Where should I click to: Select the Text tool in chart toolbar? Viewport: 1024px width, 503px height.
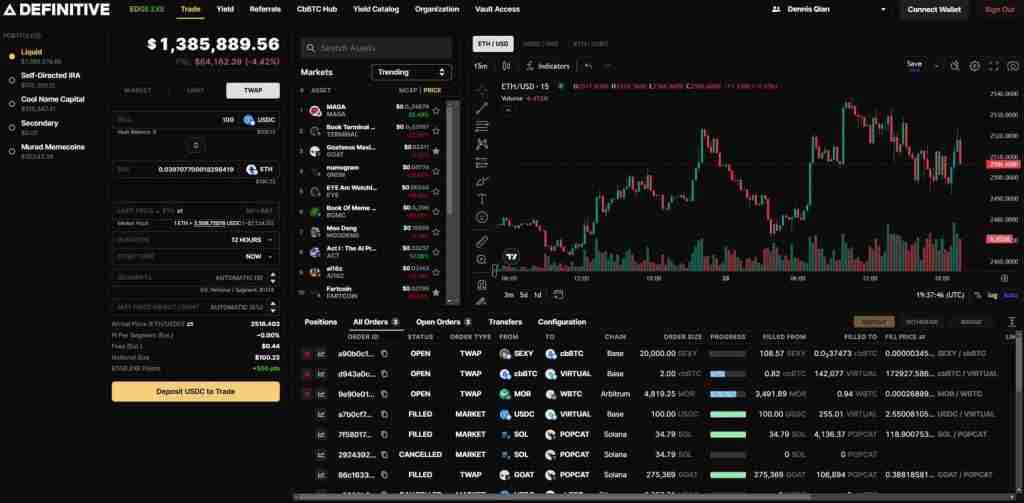point(482,199)
